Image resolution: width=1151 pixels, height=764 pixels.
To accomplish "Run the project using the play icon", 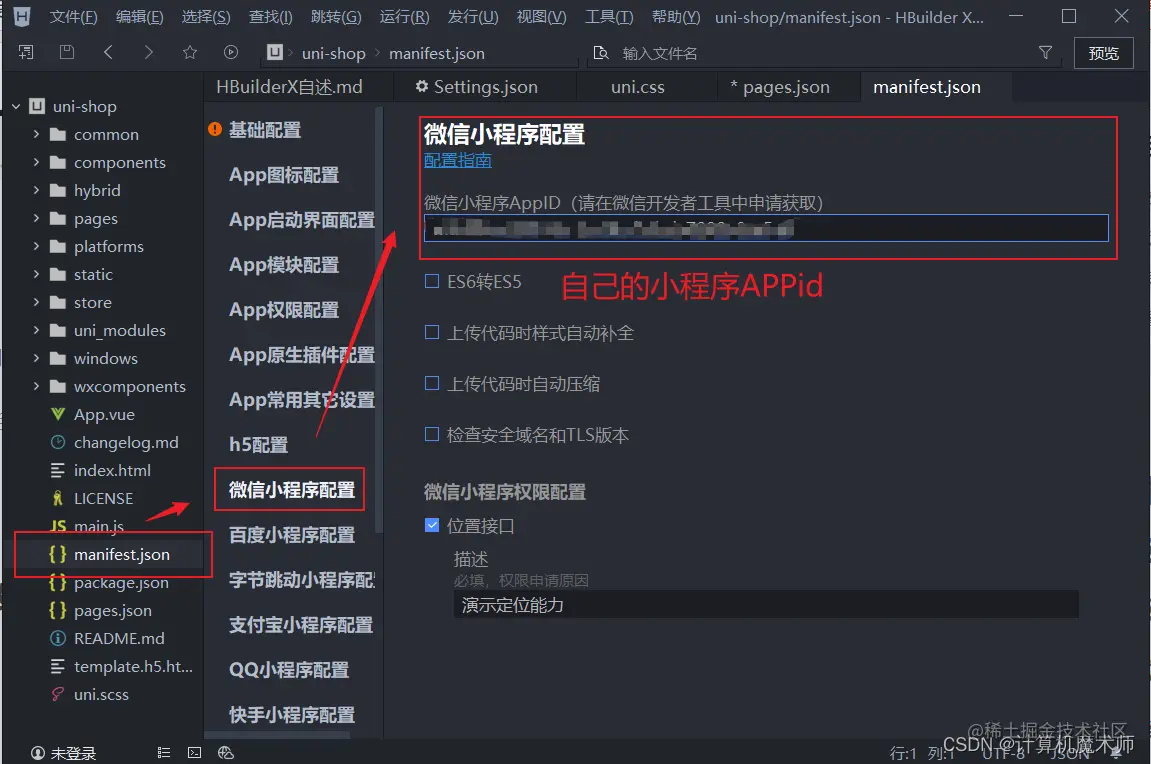I will pyautogui.click(x=231, y=52).
